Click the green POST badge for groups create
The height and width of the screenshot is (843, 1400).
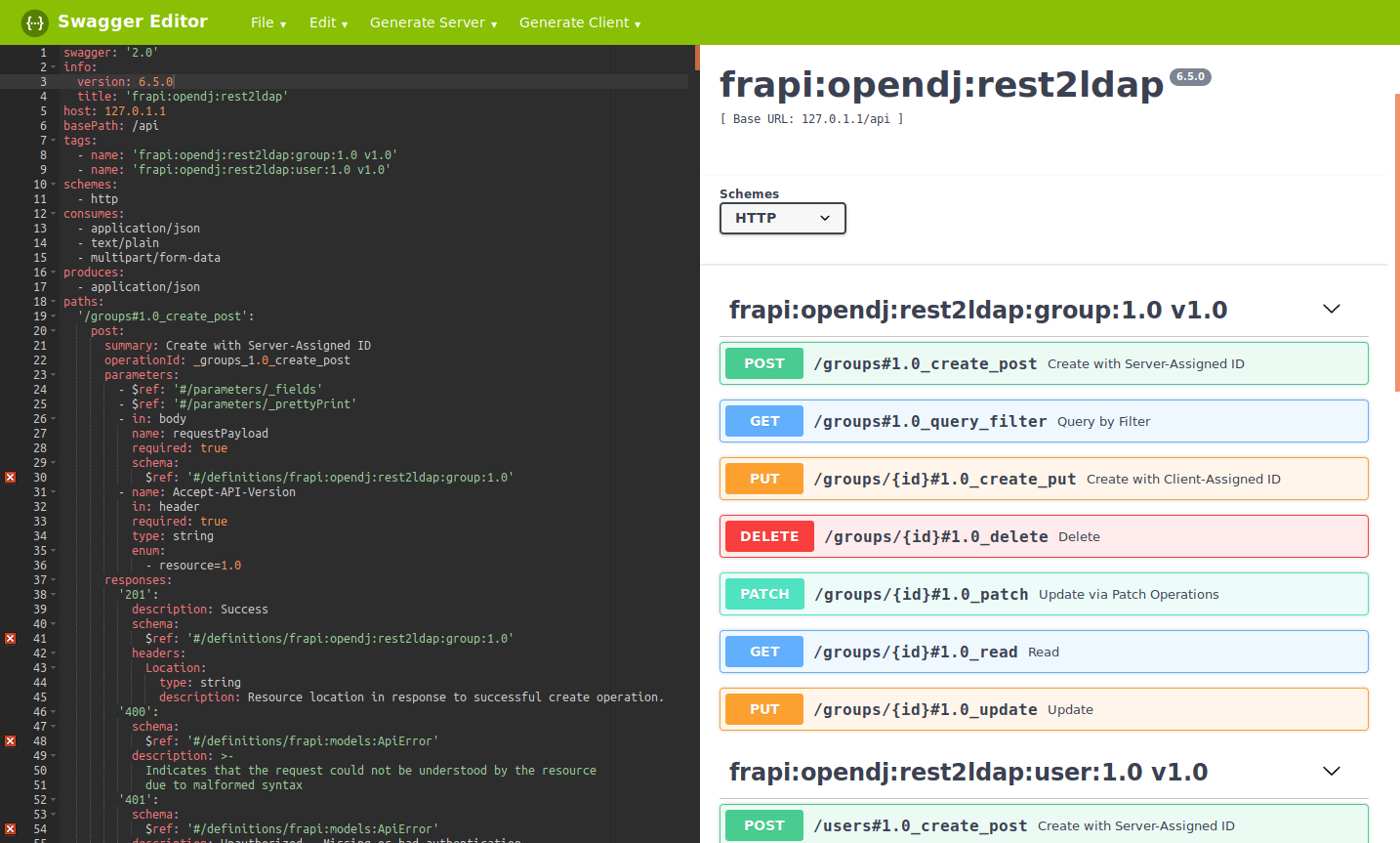tap(763, 362)
